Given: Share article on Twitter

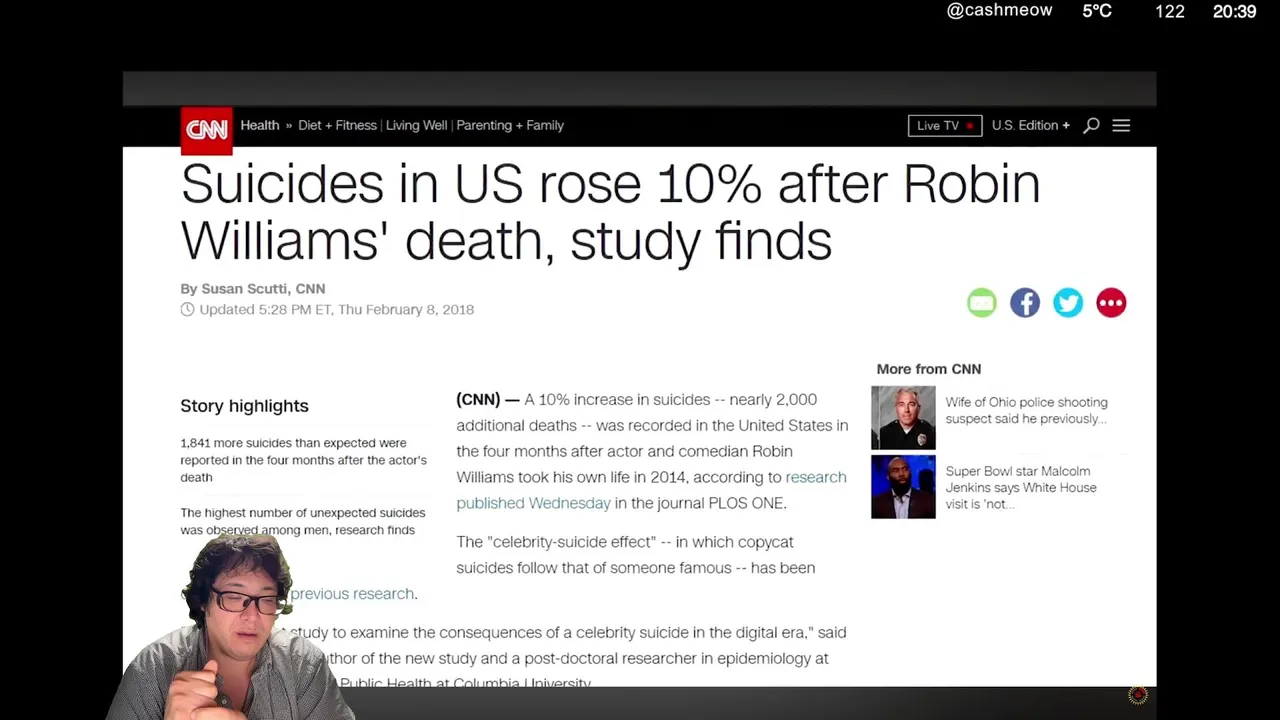Looking at the screenshot, I should pyautogui.click(x=1068, y=303).
